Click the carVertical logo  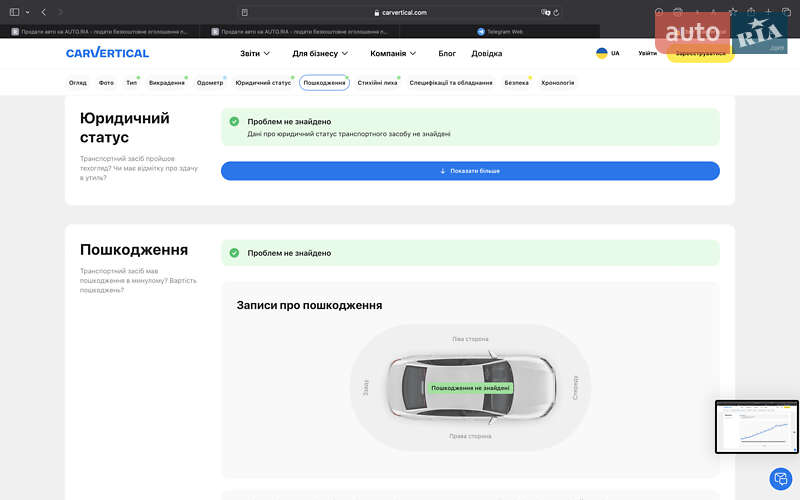(107, 53)
